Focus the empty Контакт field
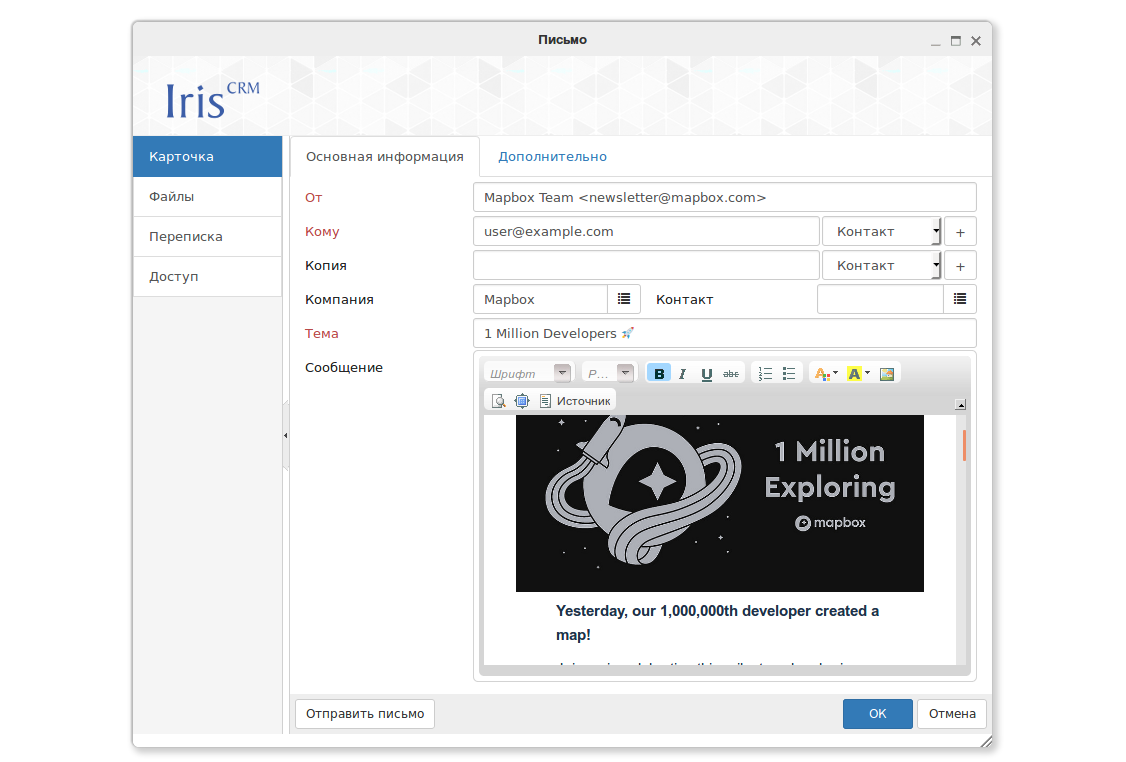The height and width of the screenshot is (762, 1126). point(880,299)
